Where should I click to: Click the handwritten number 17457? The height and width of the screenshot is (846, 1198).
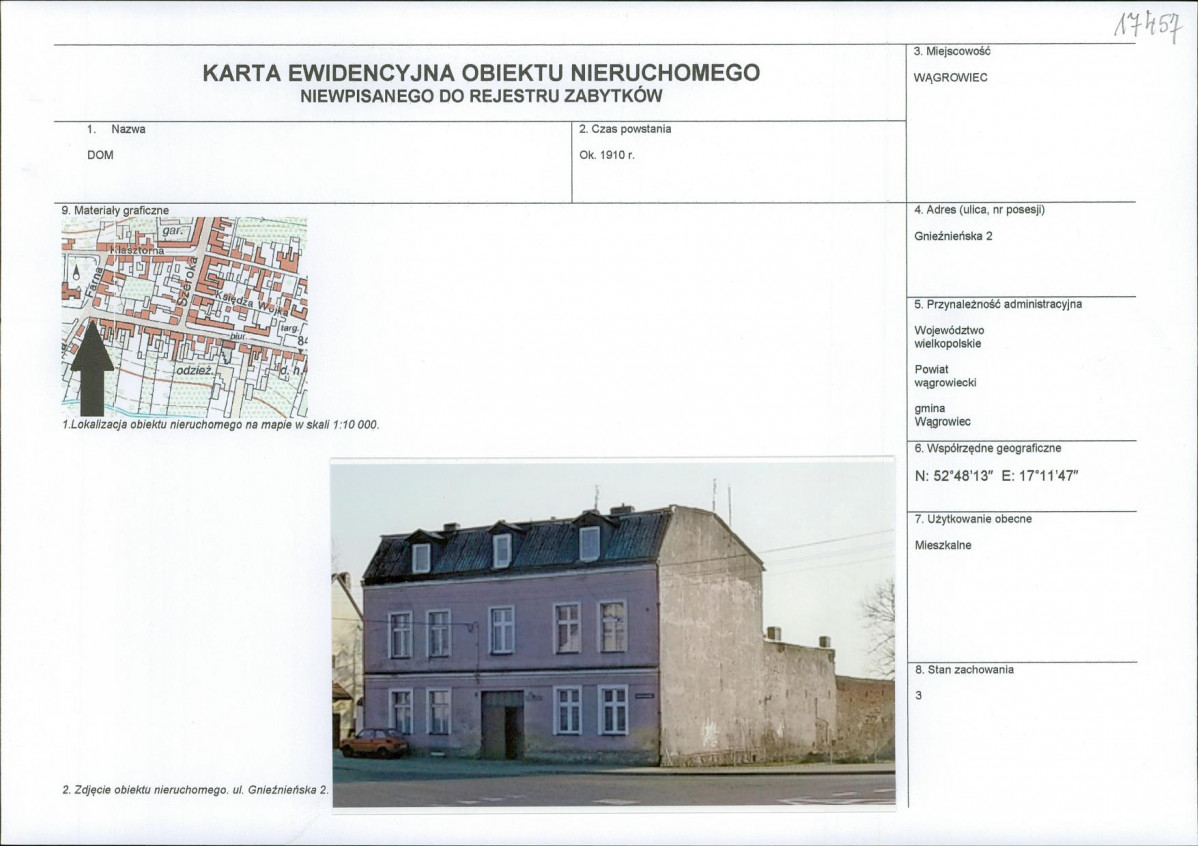coord(1148,26)
